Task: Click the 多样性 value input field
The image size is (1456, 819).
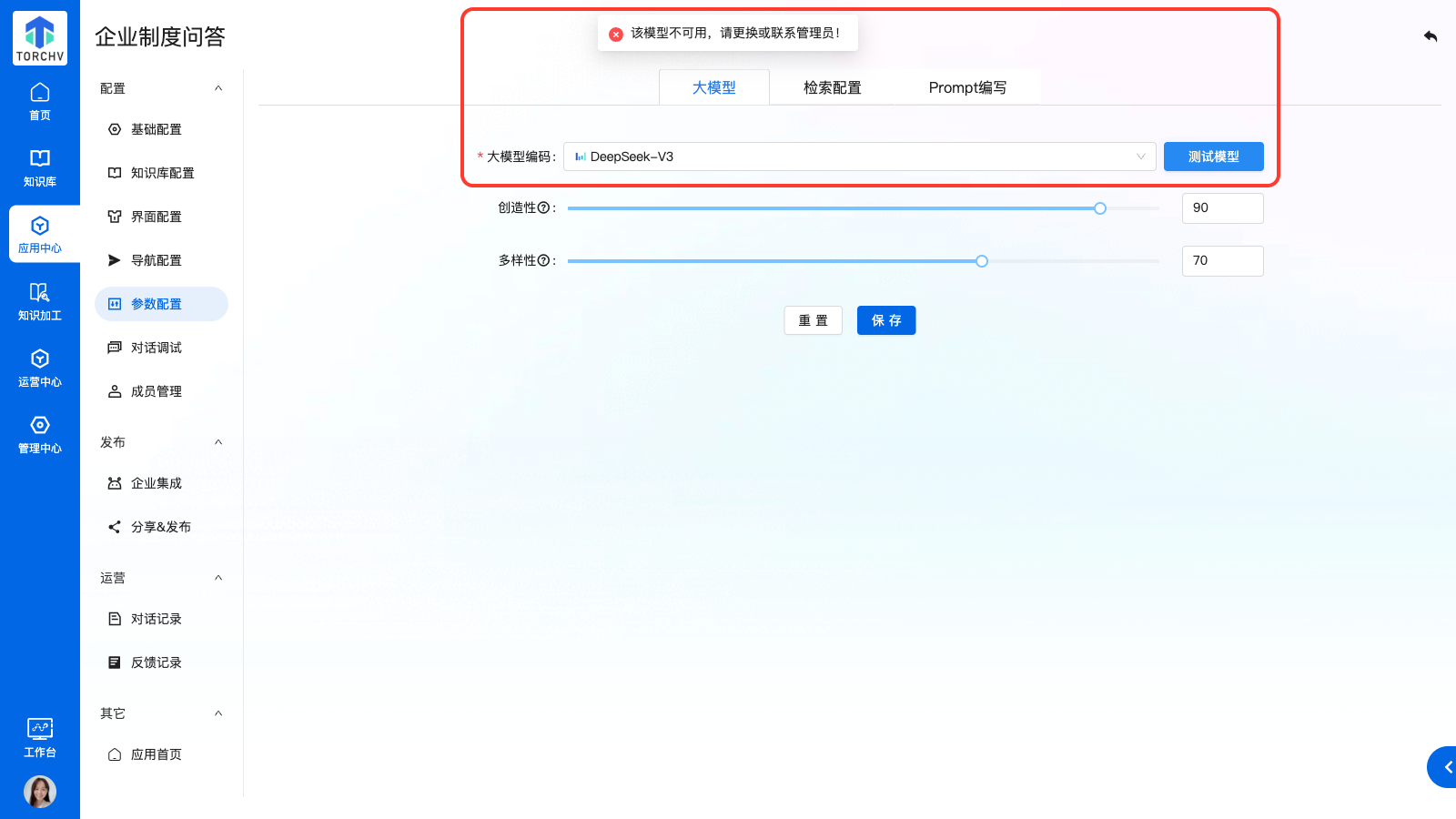Action: (1222, 261)
